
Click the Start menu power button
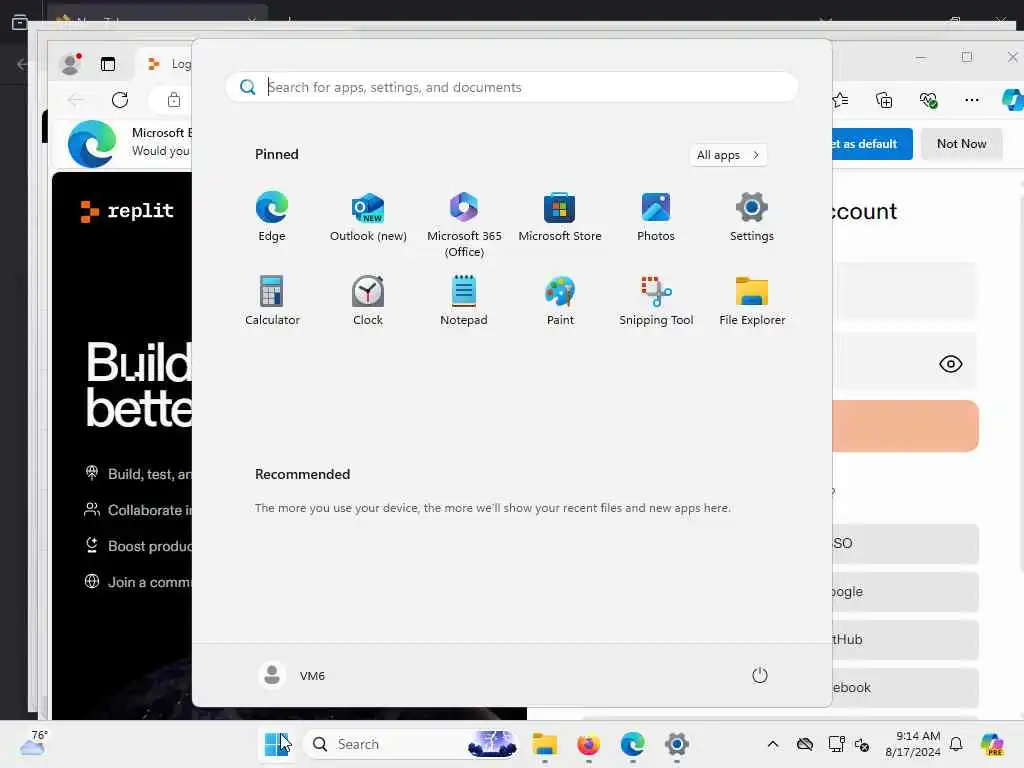coord(760,675)
